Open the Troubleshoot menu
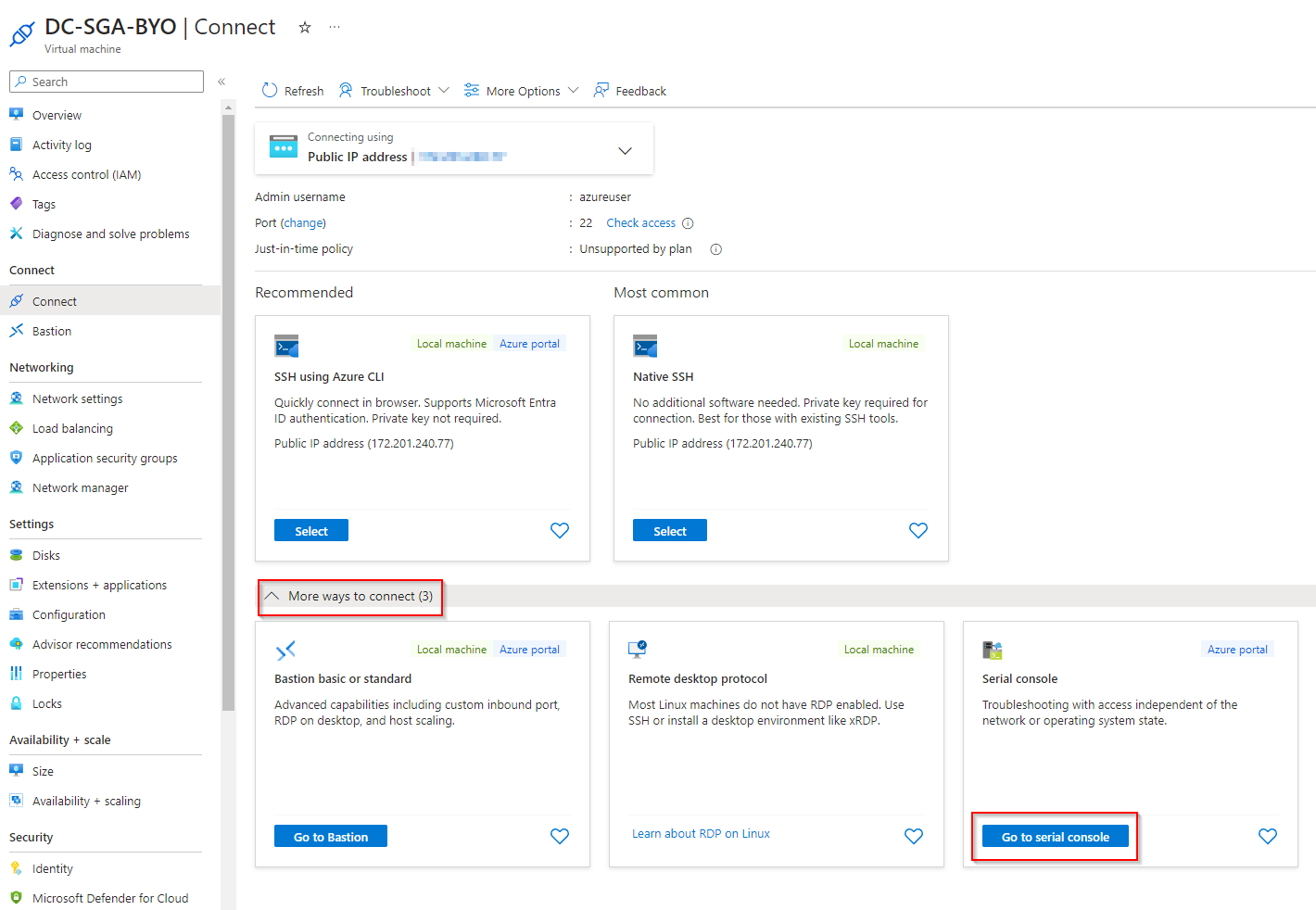1316x910 pixels. 394,90
